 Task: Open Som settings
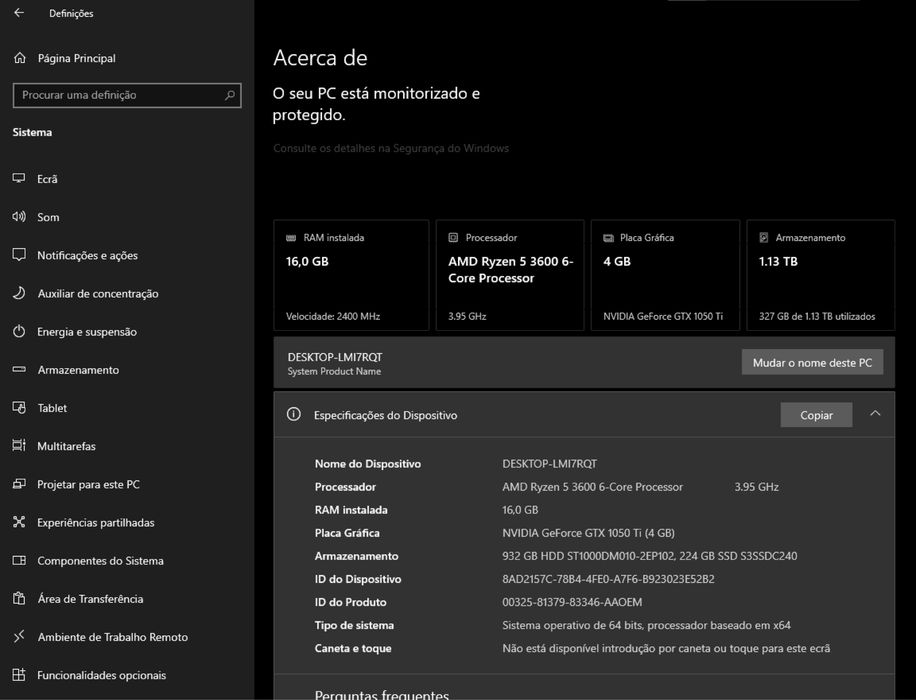(x=48, y=217)
